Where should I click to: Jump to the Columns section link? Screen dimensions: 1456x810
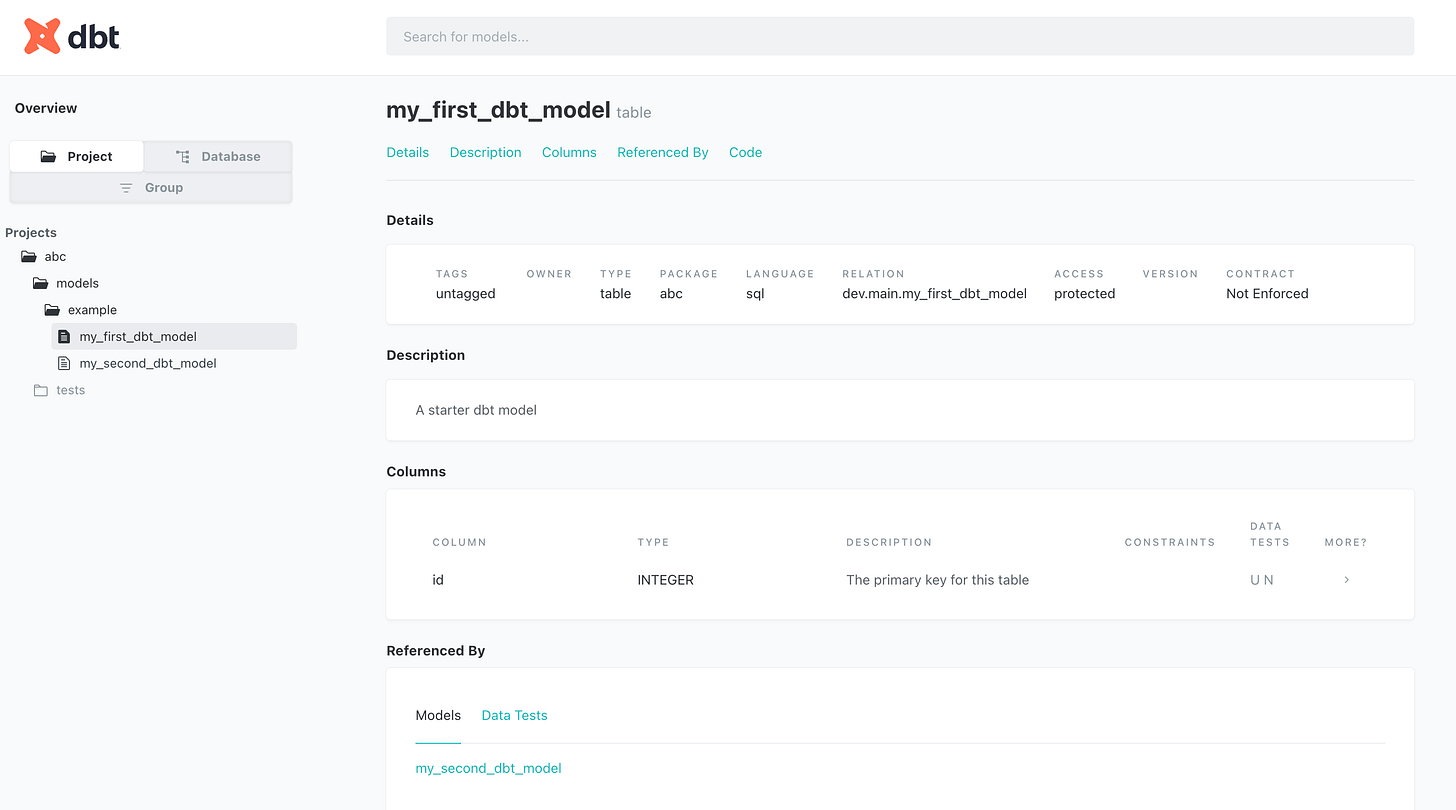pos(569,152)
